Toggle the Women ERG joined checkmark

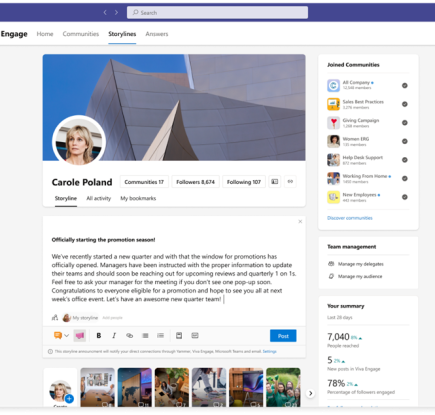point(405,141)
